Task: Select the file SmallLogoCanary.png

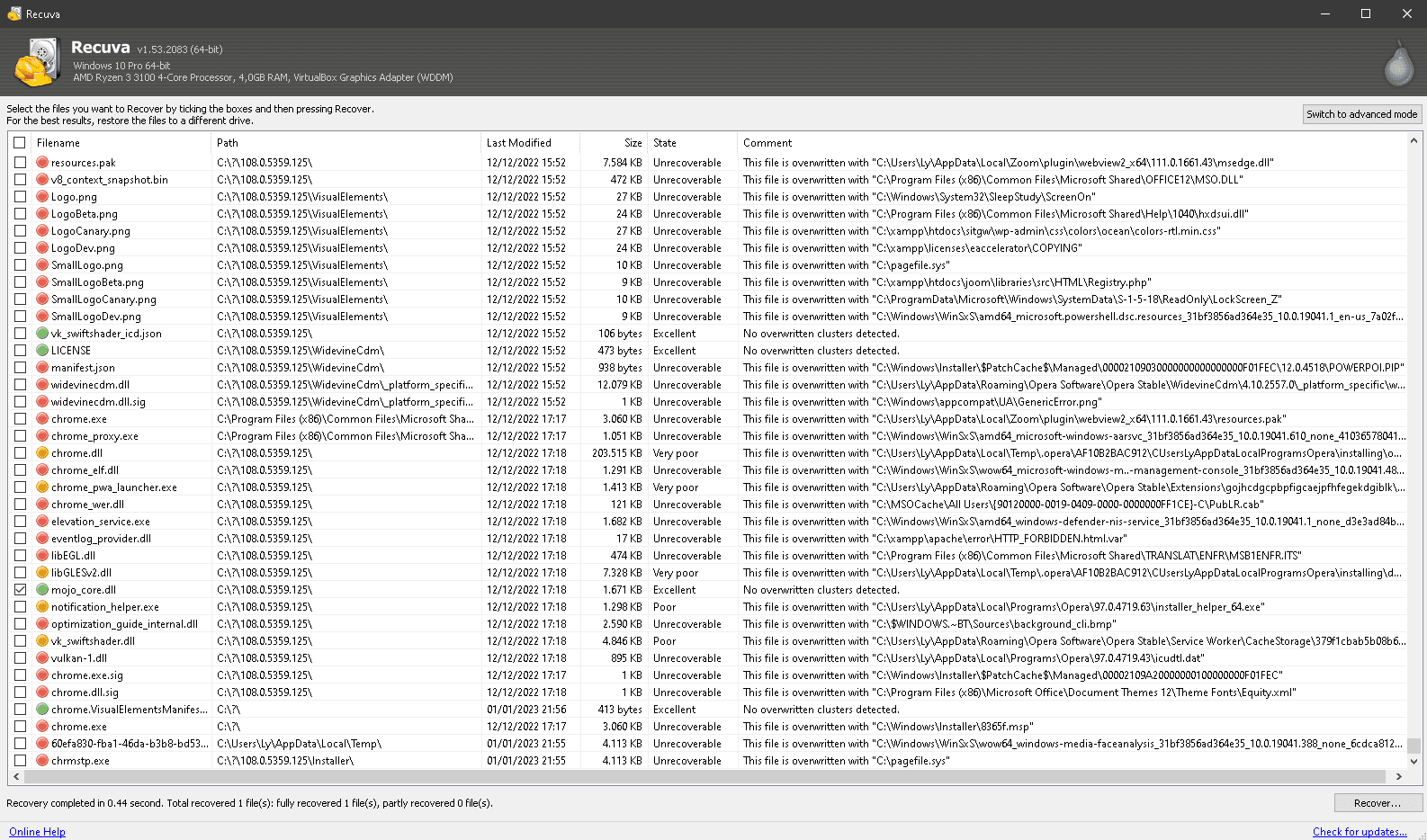Action: click(x=103, y=299)
